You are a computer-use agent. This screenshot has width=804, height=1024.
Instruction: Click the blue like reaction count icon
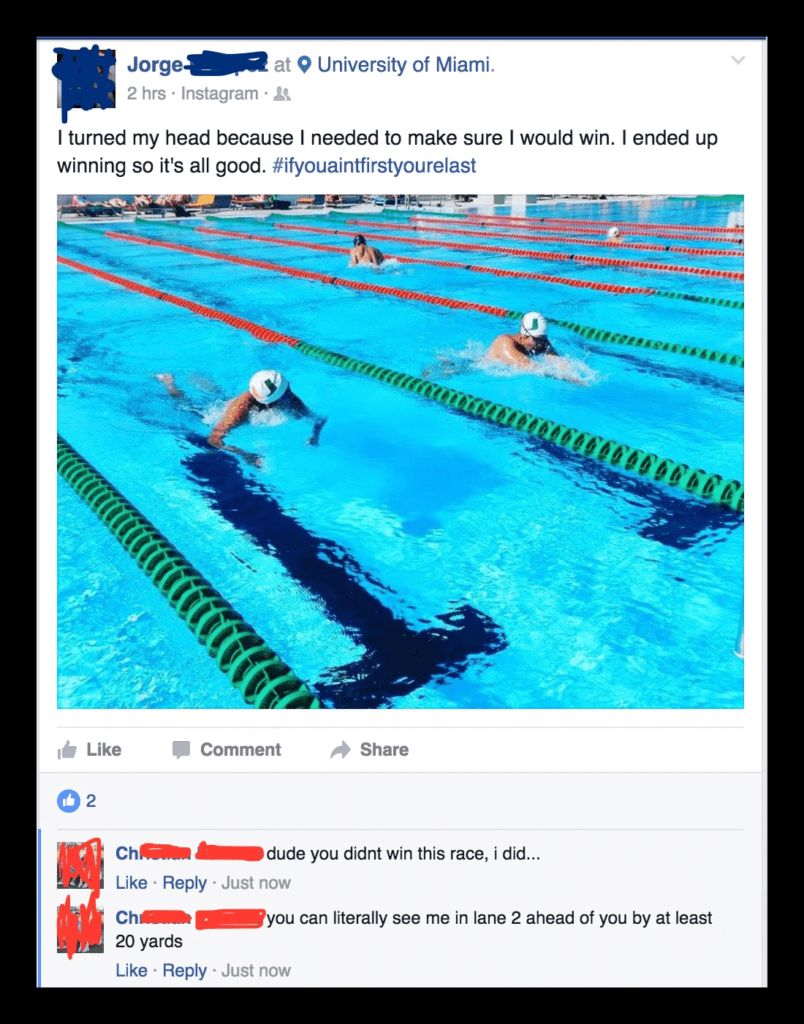tap(69, 801)
